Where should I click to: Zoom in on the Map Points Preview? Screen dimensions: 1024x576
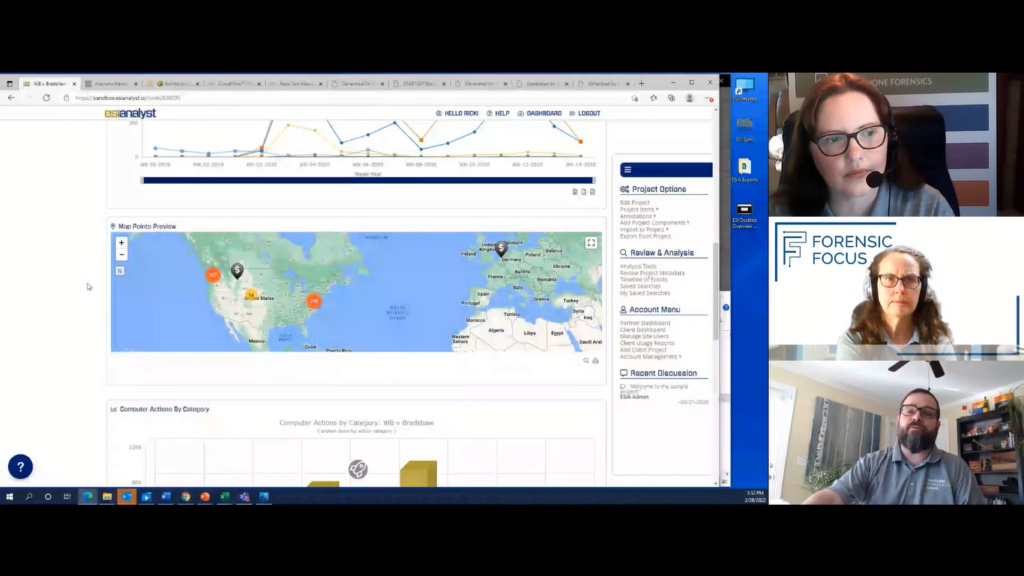[x=121, y=242]
